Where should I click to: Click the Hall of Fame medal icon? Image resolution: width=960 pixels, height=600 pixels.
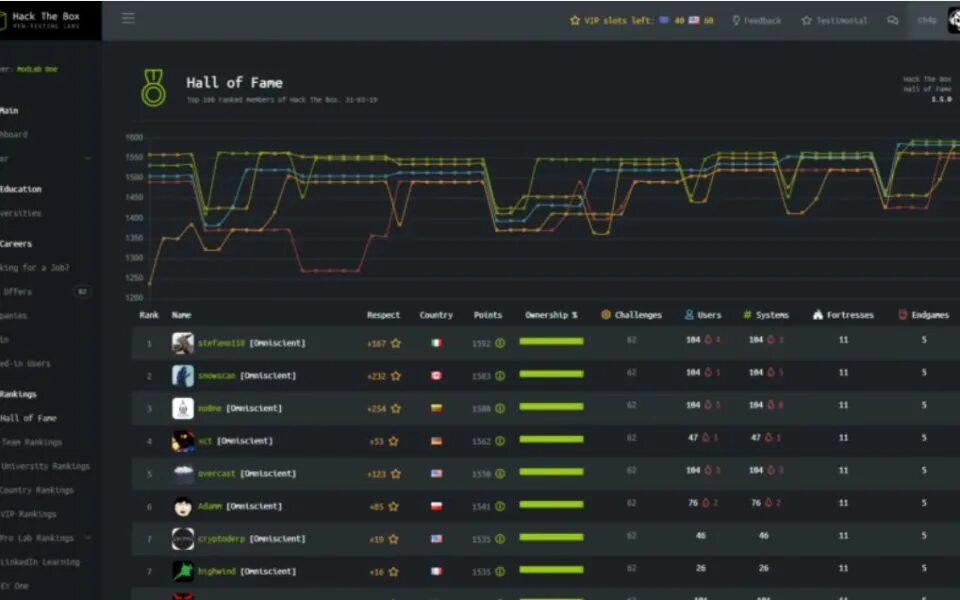tap(153, 88)
